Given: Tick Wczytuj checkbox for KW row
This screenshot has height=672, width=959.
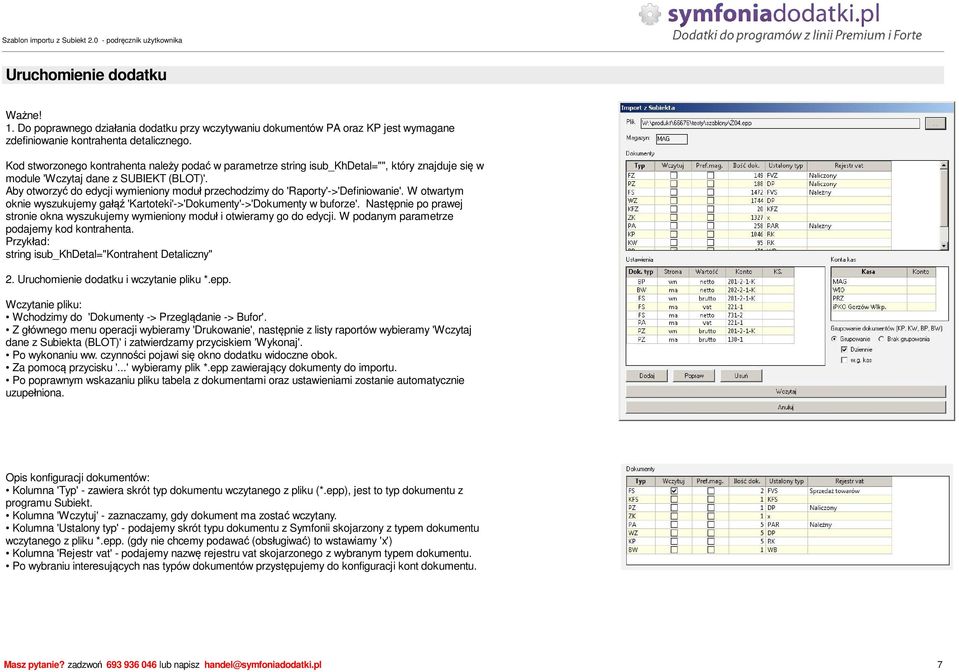Looking at the screenshot, I should click(673, 243).
